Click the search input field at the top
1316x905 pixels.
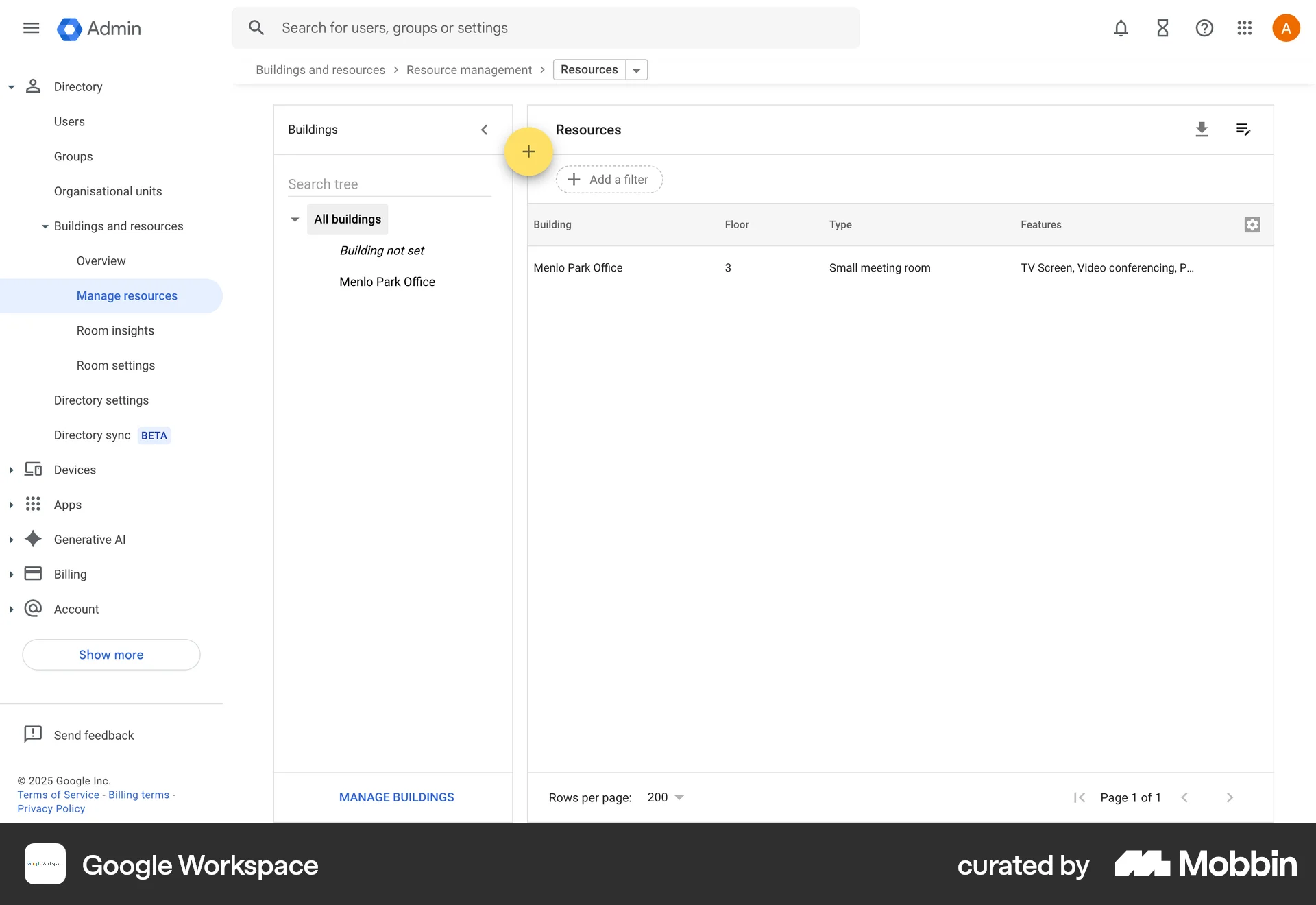[x=546, y=27]
